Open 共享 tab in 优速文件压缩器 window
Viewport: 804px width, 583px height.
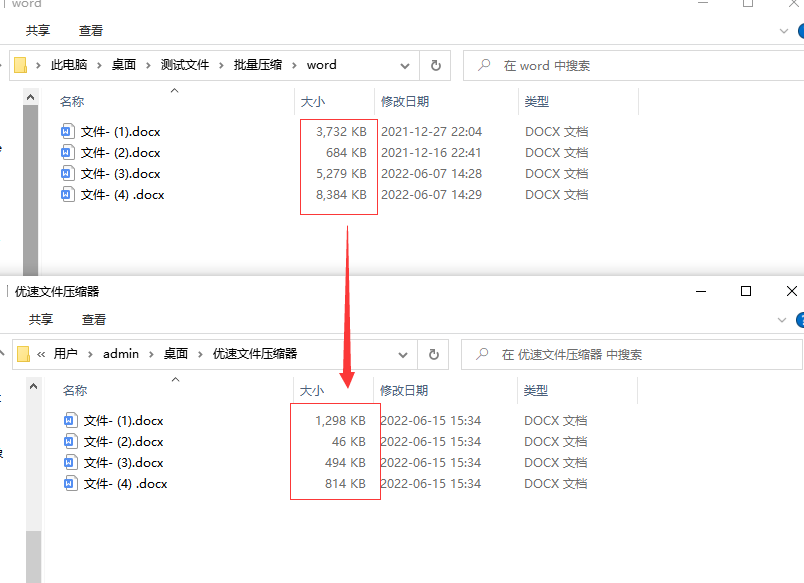tap(41, 319)
